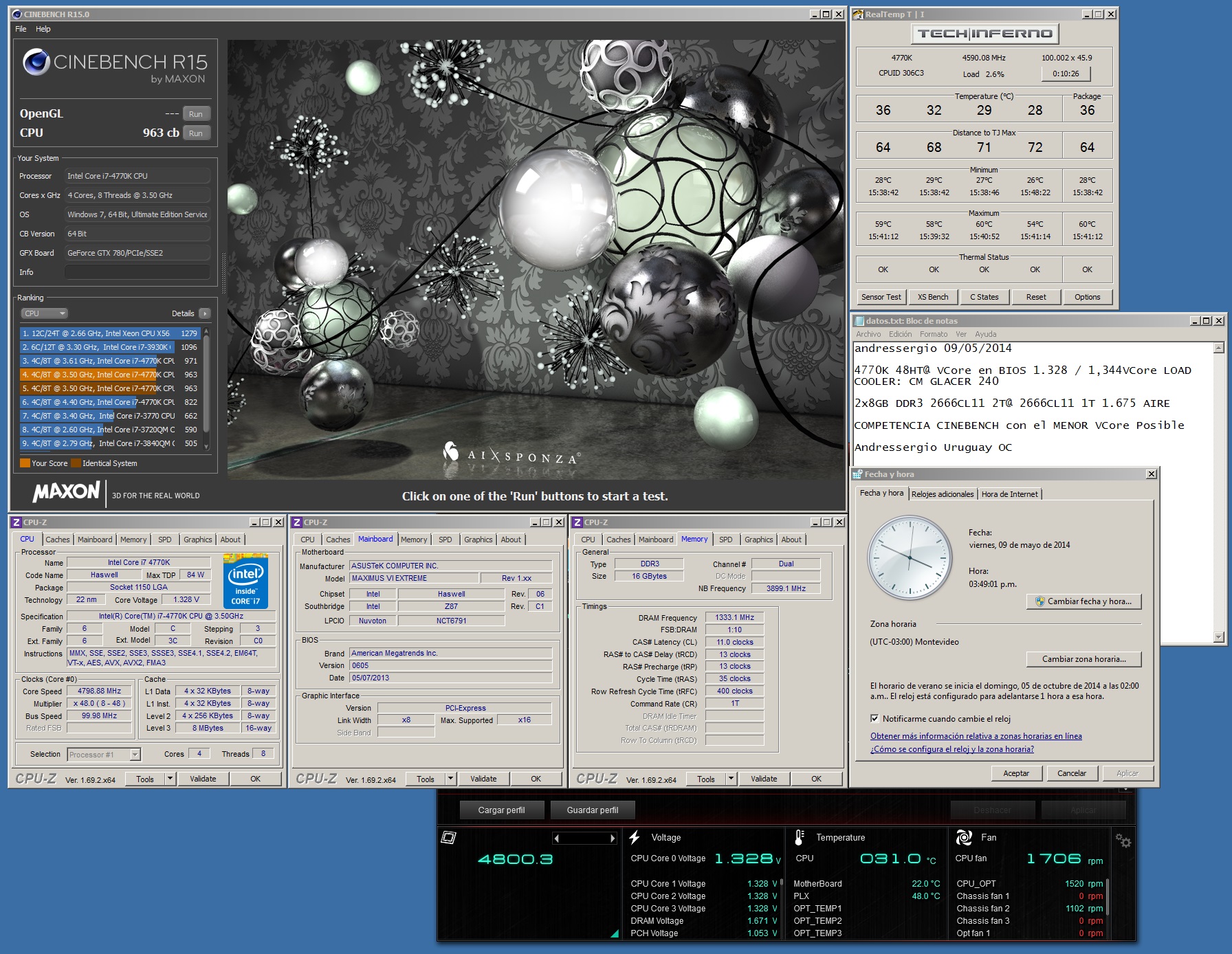1232x954 pixels.
Task: Open link Cómo se configura el reloj
Action: [x=952, y=749]
